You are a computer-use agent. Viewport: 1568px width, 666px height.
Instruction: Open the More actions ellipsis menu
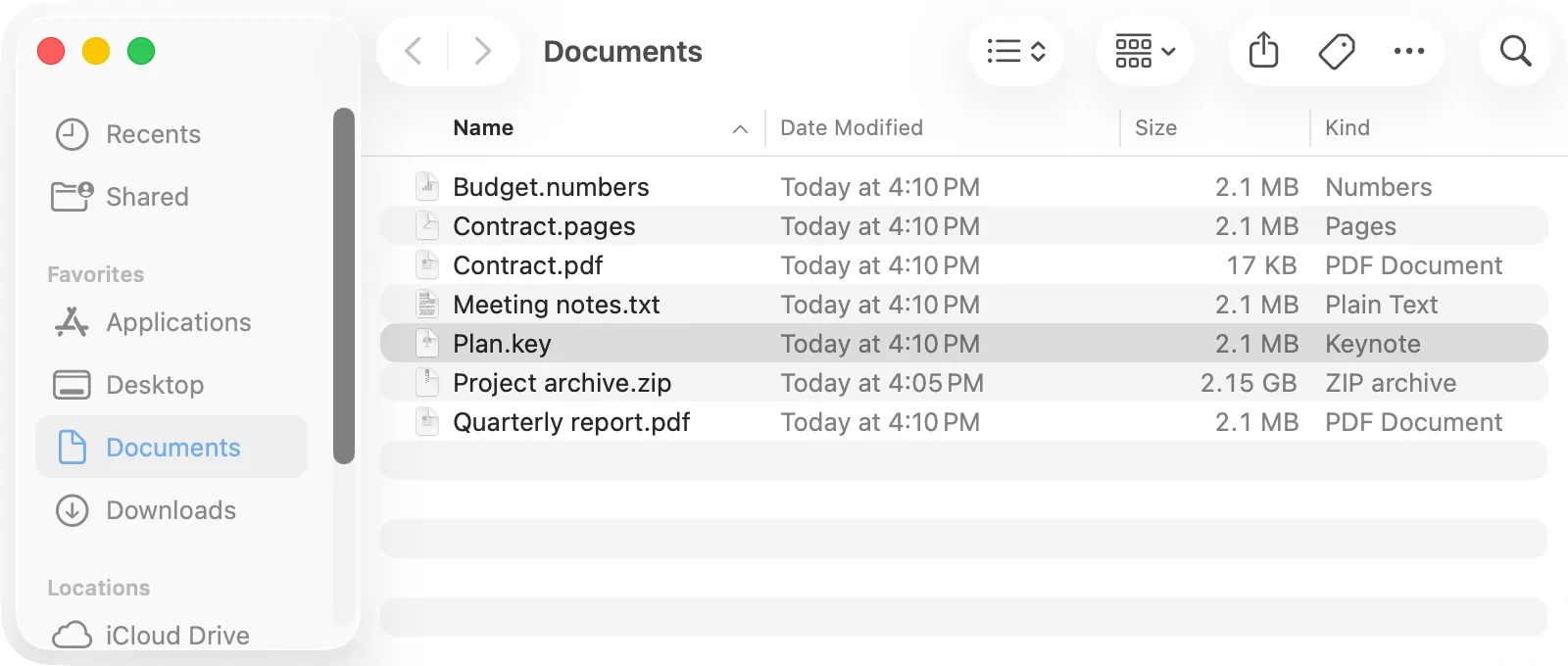[1409, 51]
